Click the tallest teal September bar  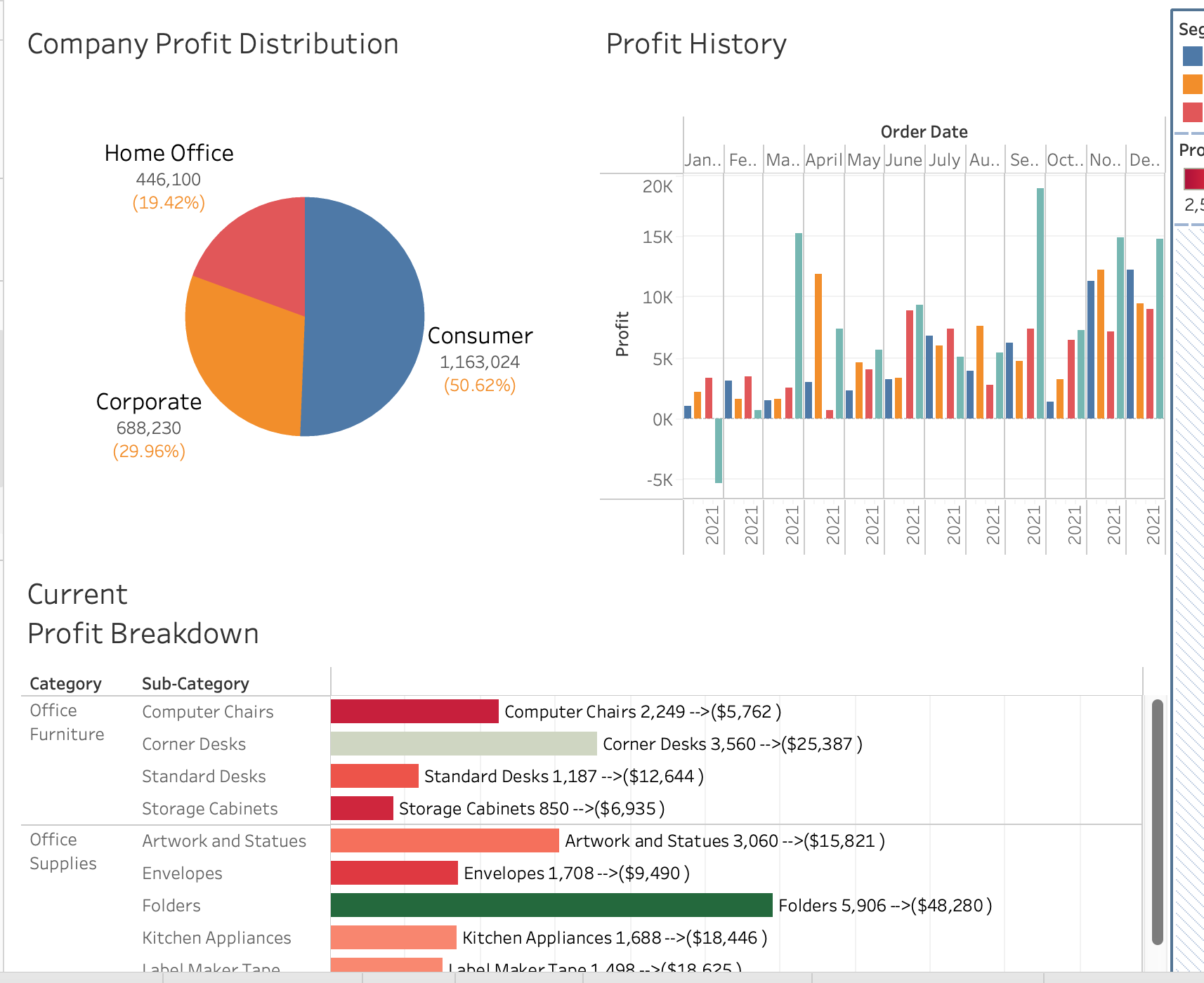click(1040, 303)
